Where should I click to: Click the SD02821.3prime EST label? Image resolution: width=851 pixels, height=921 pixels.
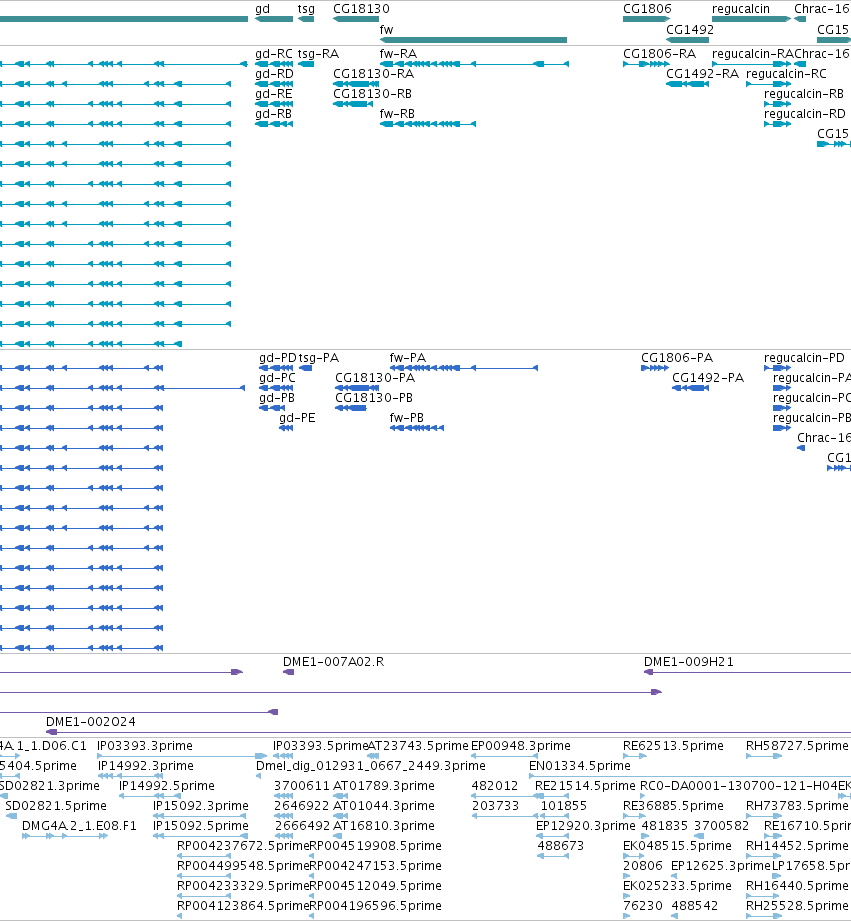tap(50, 786)
